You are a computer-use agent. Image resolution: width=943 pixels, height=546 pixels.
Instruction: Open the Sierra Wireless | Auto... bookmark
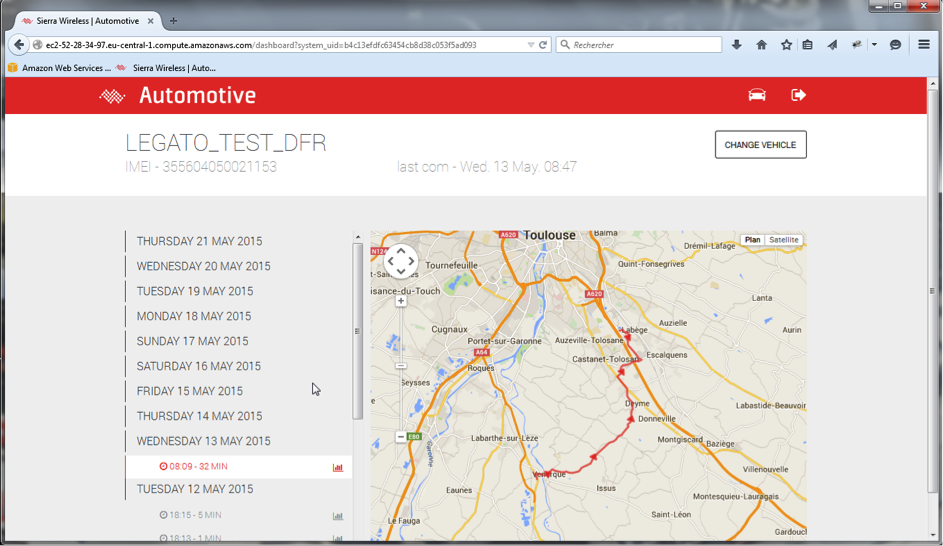(x=165, y=68)
